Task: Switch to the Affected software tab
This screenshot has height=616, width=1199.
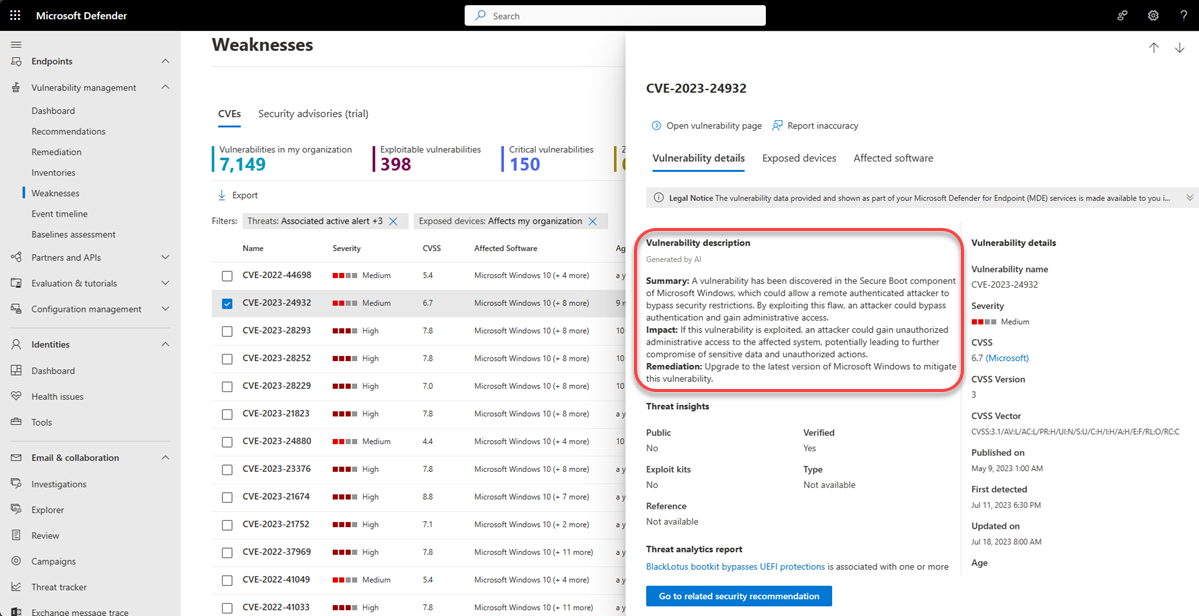Action: point(893,158)
